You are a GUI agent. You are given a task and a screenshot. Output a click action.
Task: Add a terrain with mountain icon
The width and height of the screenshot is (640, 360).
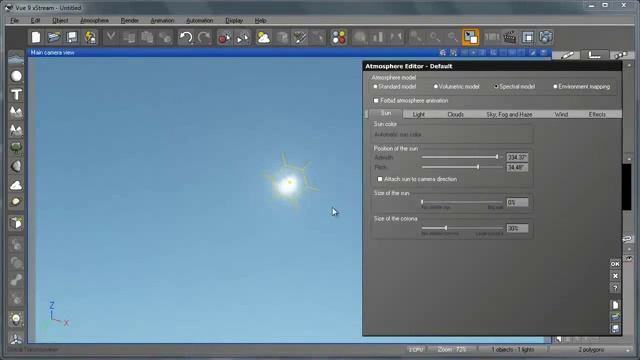[x=16, y=112]
